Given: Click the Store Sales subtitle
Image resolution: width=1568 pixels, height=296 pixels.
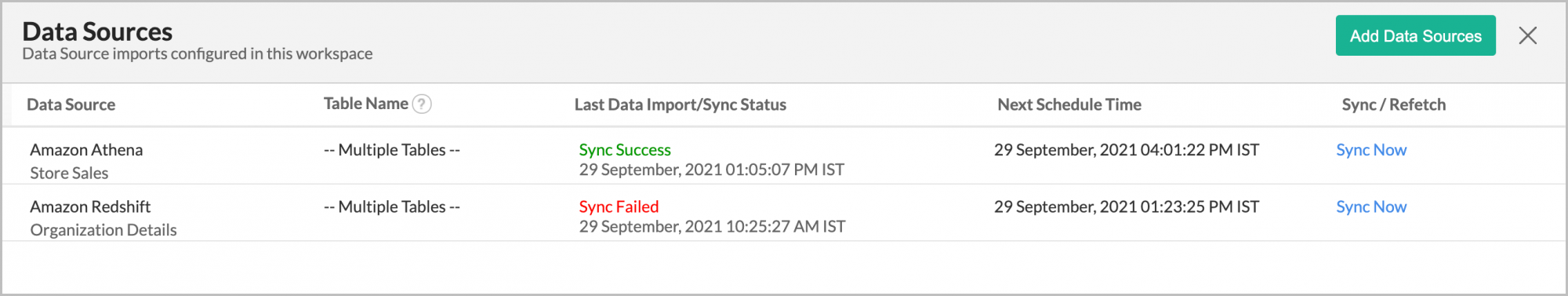Looking at the screenshot, I should 69,173.
